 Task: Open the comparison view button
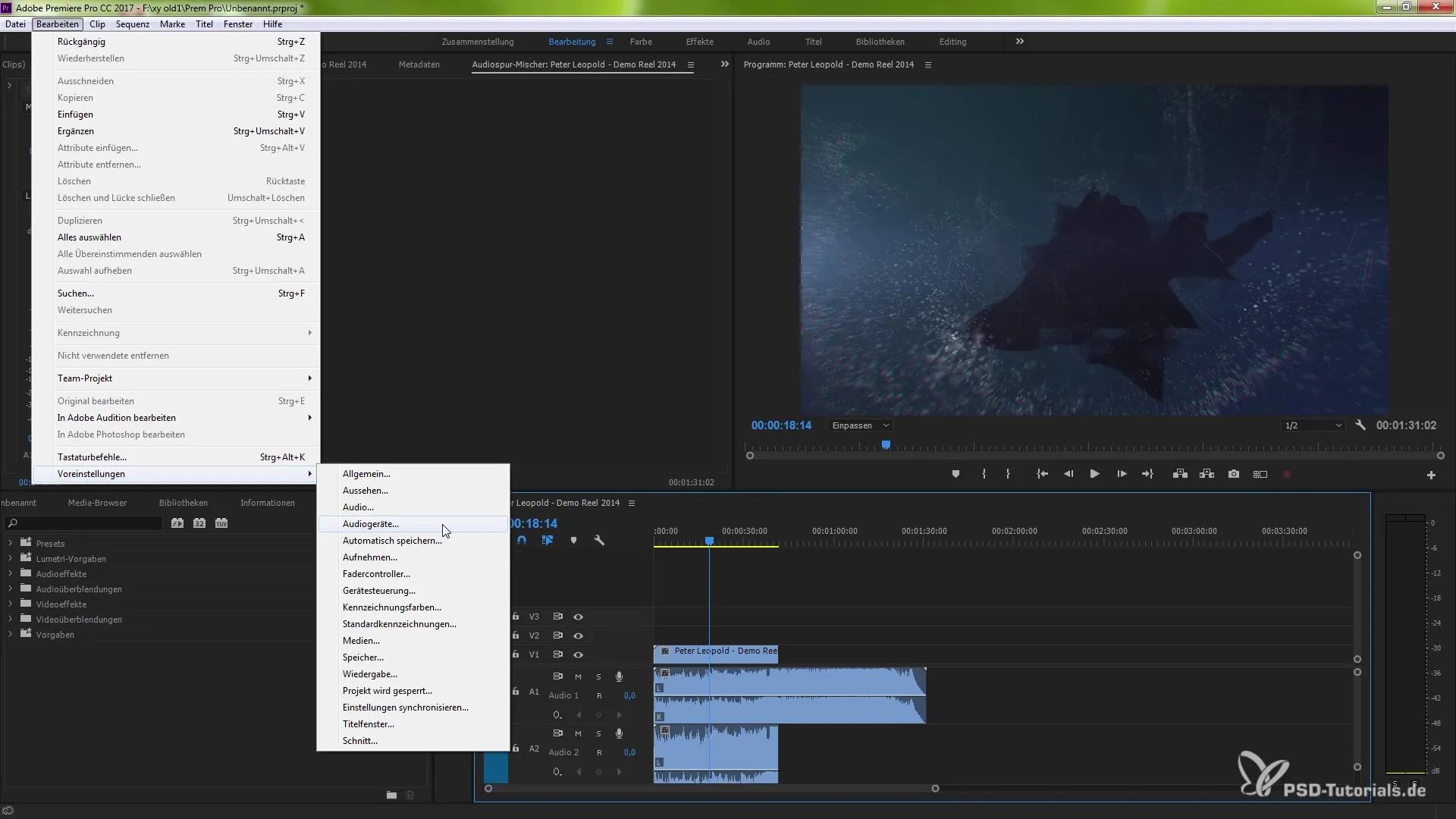point(1260,474)
